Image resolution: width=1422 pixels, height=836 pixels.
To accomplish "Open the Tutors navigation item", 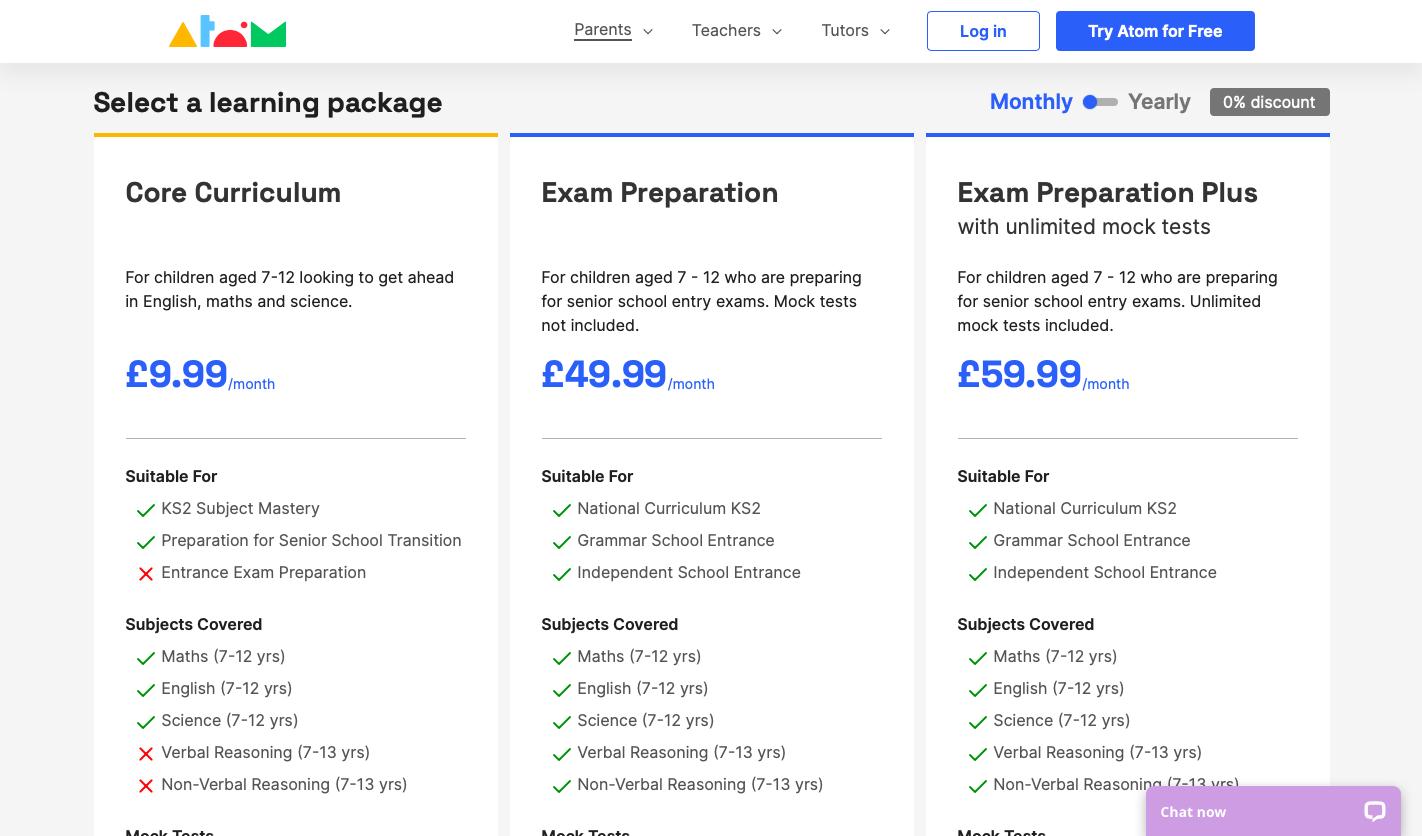I will point(845,31).
